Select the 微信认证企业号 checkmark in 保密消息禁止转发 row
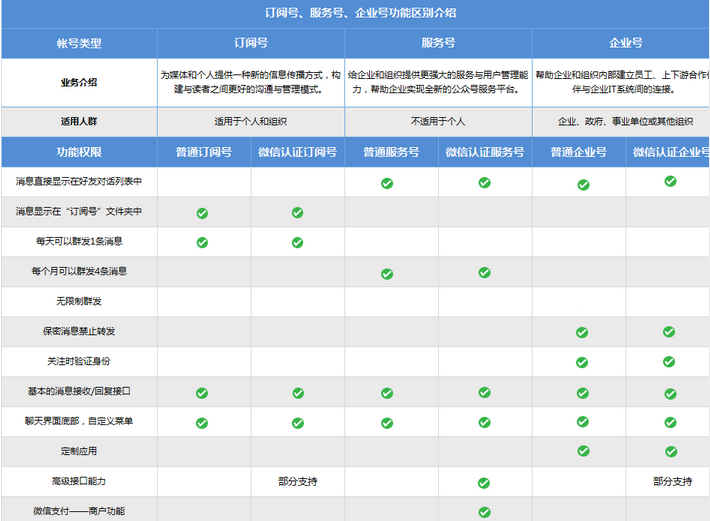Image resolution: width=710 pixels, height=521 pixels. pyautogui.click(x=669, y=332)
